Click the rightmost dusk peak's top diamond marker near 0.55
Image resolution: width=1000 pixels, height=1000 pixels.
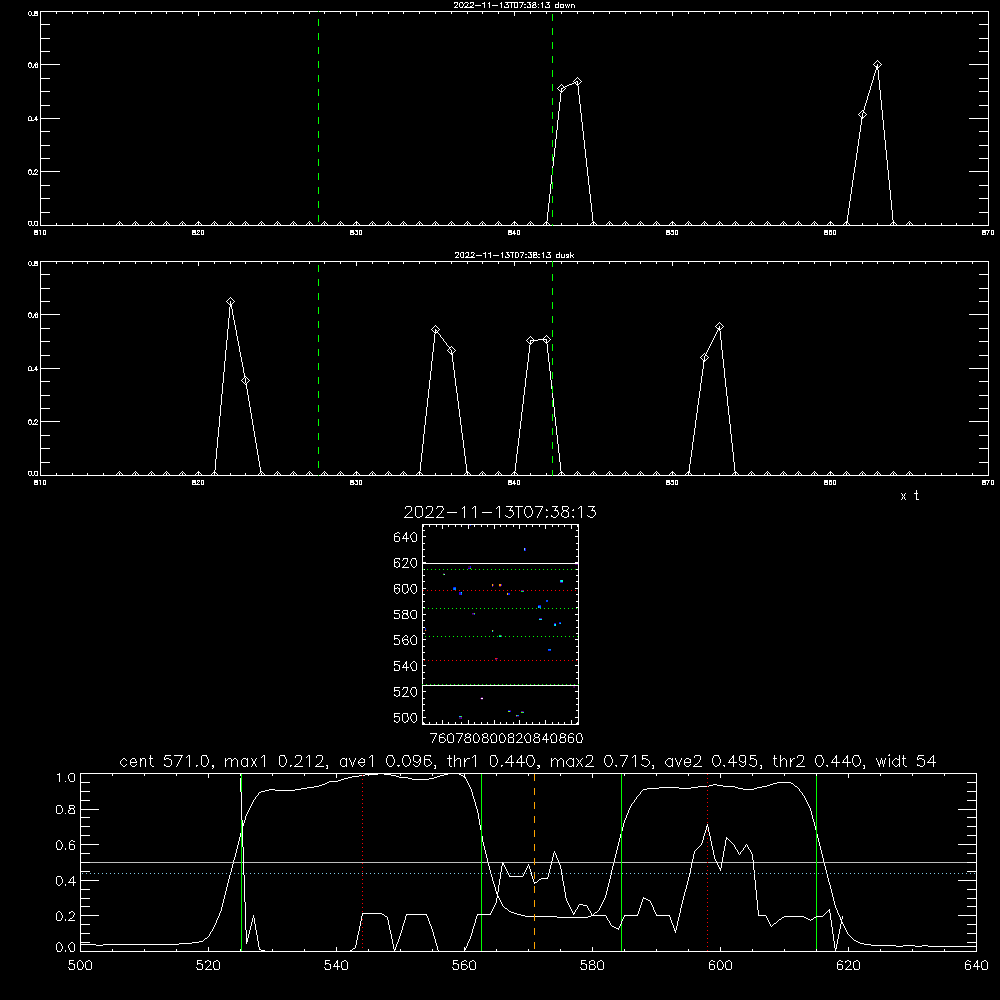[x=719, y=327]
